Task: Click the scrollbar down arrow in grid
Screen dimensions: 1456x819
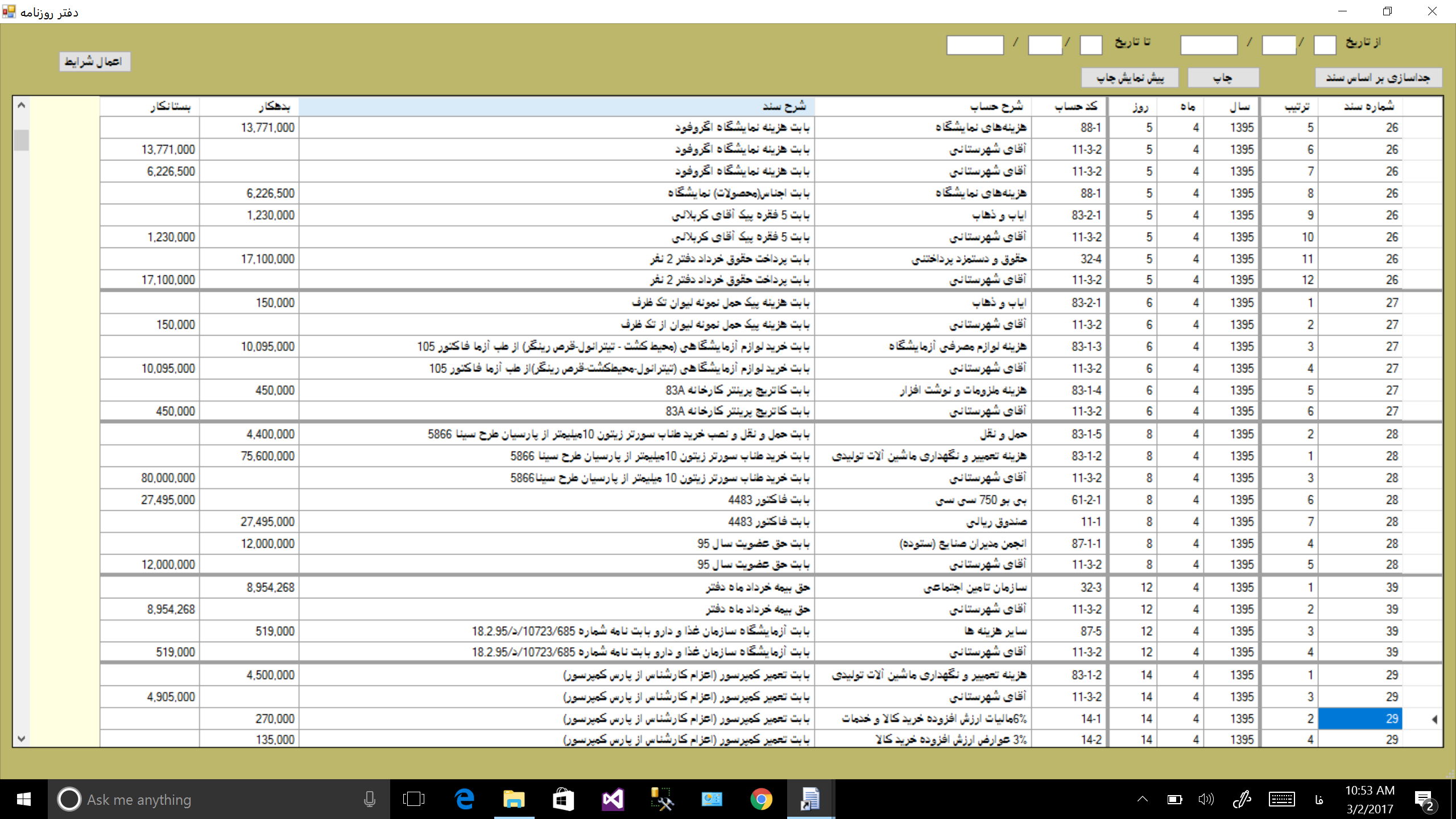Action: pyautogui.click(x=21, y=739)
